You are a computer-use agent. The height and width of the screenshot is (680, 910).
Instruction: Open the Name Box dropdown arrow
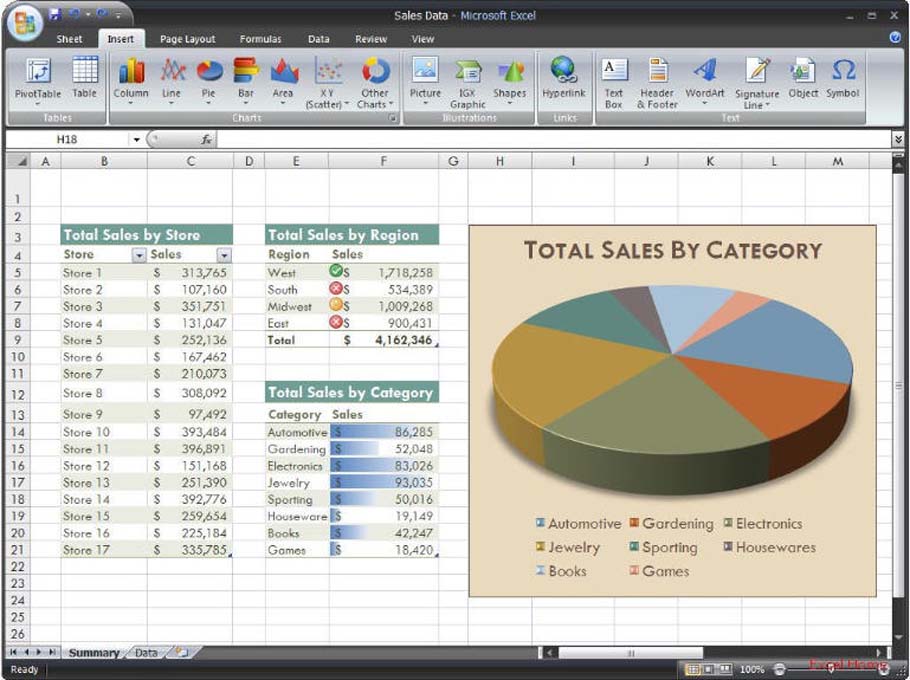click(138, 140)
